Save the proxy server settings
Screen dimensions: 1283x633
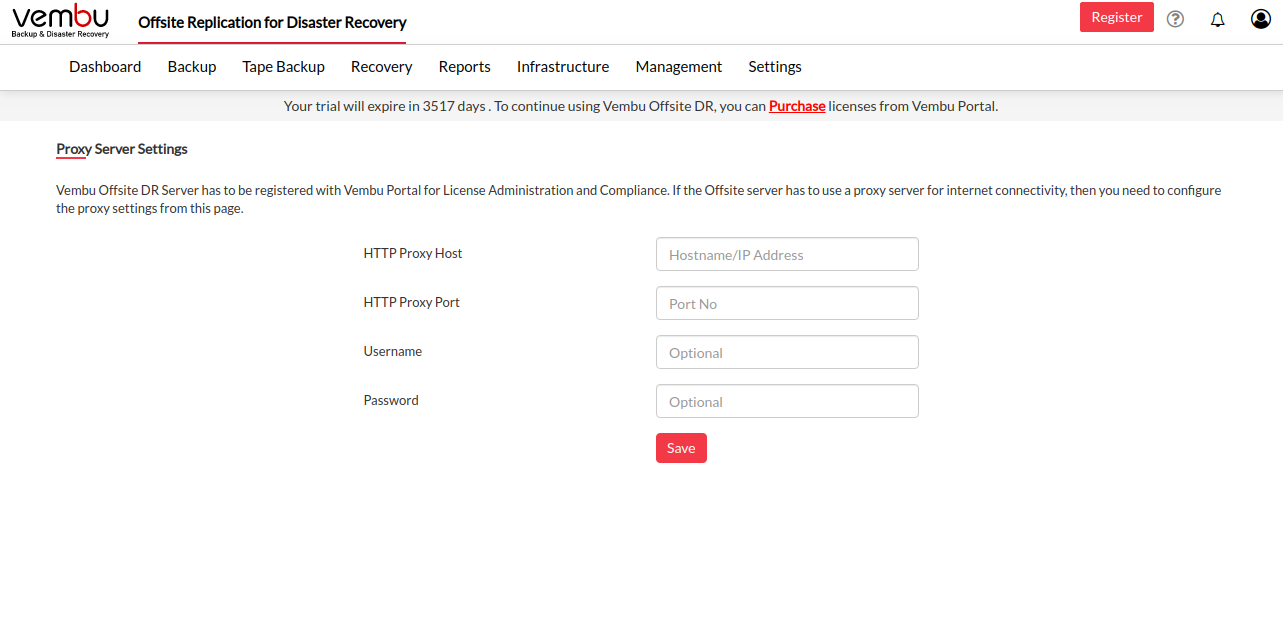point(681,448)
